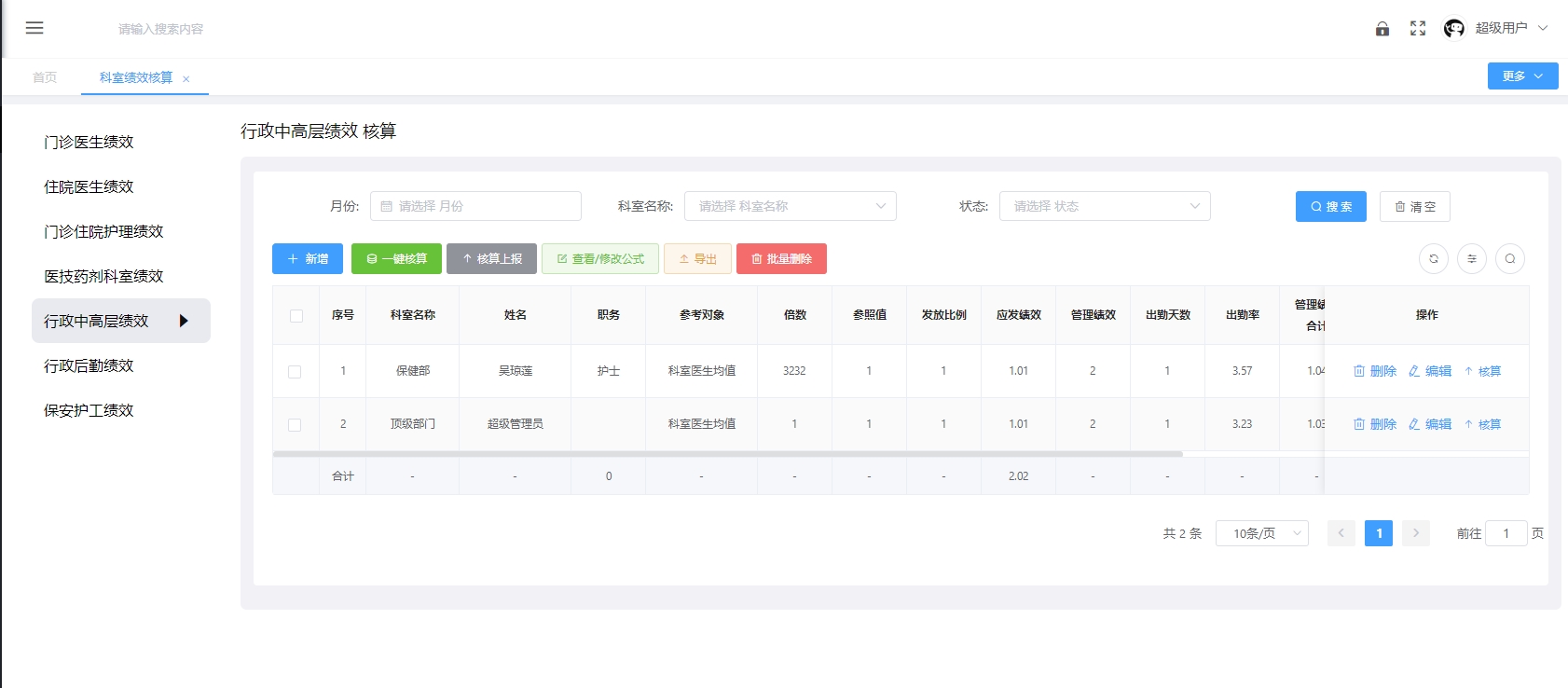Click the 前往 page number input
Viewport: 1568px width, 688px height.
tap(1506, 533)
